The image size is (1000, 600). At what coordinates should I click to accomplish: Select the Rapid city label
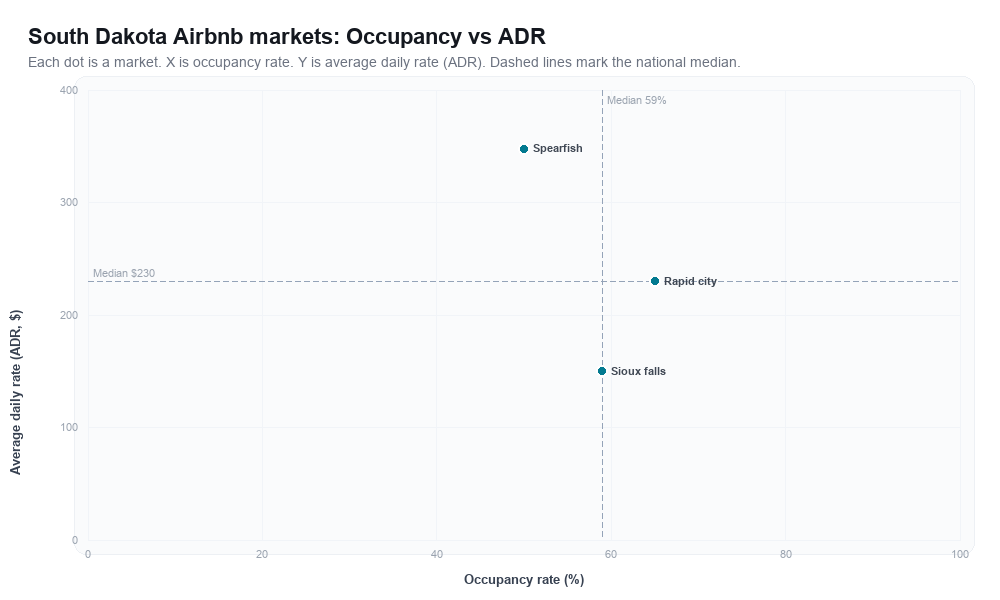[x=690, y=281]
